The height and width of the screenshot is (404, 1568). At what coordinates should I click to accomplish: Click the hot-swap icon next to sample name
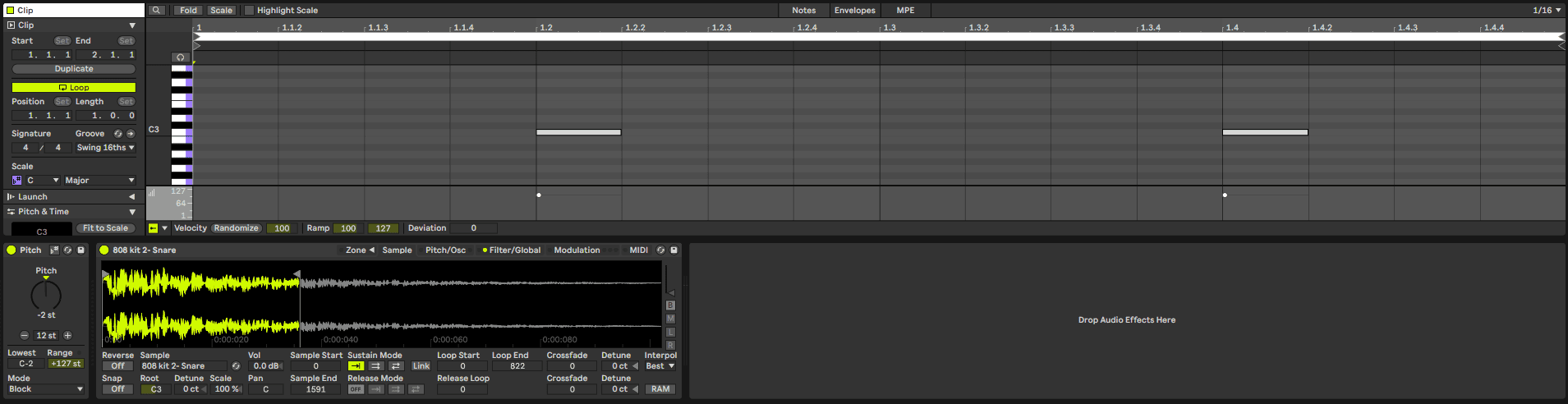click(236, 366)
